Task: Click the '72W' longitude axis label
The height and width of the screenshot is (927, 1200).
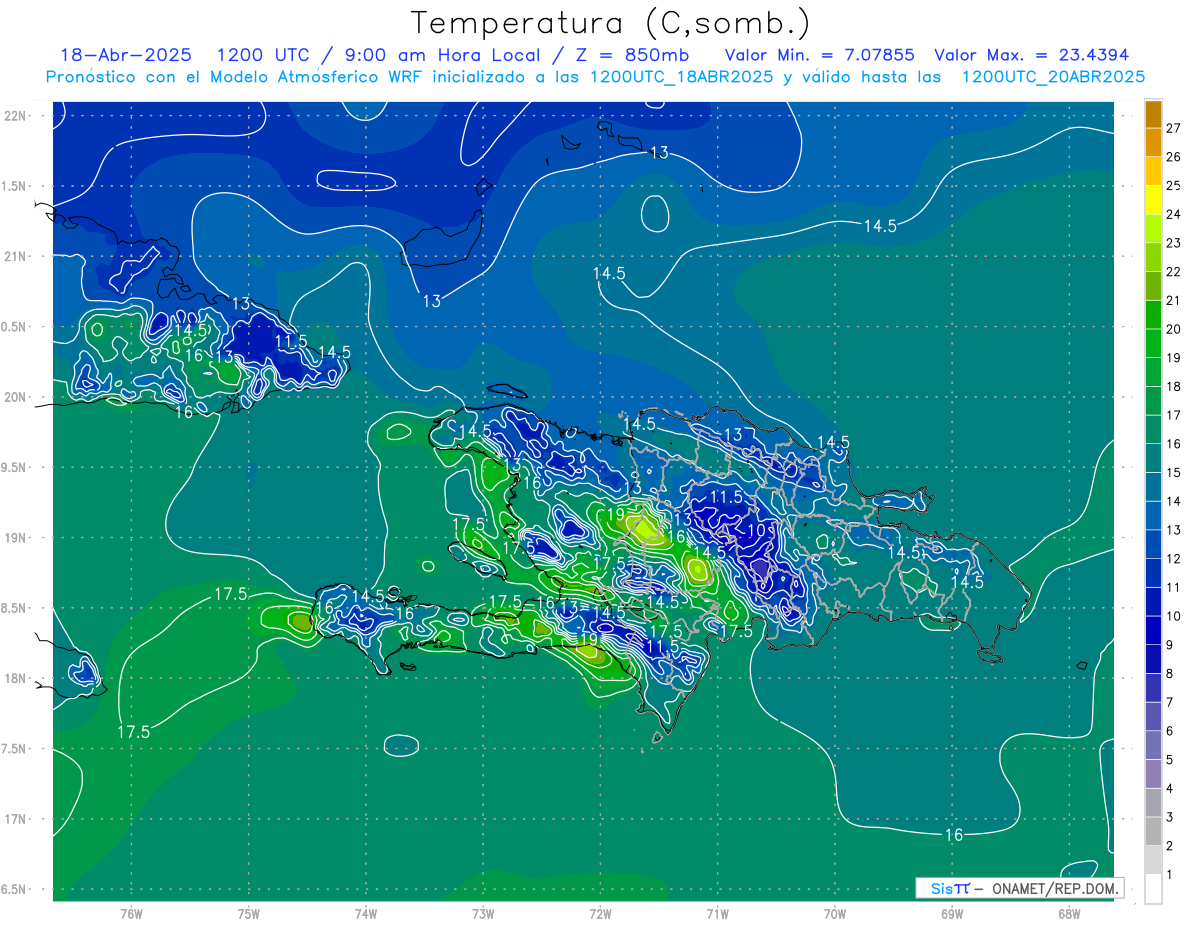Action: (600, 913)
